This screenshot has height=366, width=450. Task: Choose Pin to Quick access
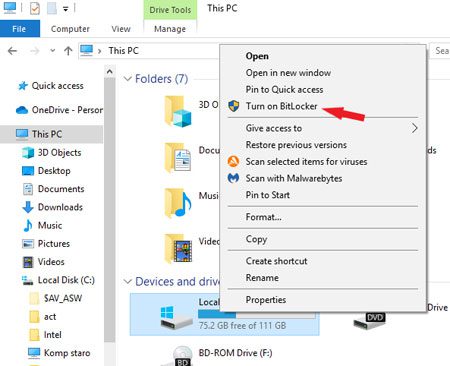coord(323,89)
